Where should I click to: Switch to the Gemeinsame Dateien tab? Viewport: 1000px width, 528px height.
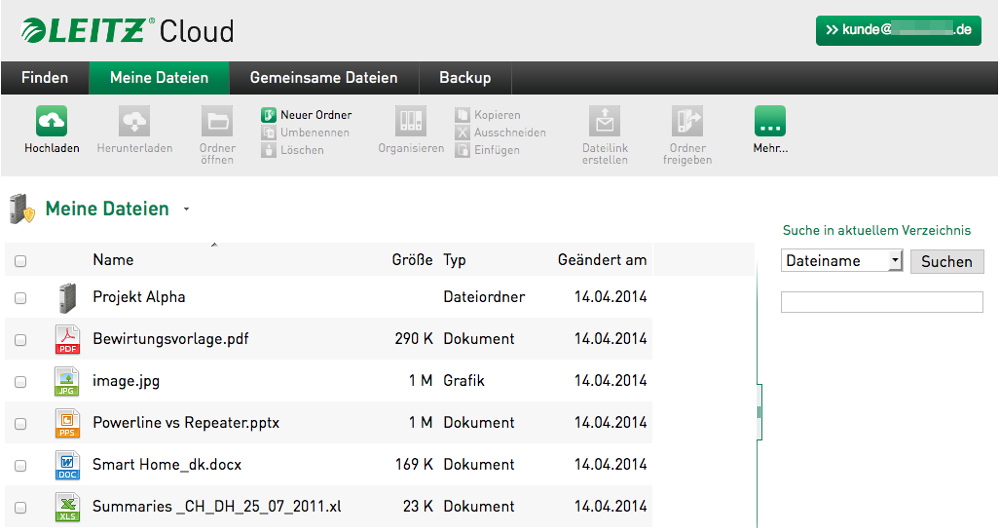click(x=324, y=78)
